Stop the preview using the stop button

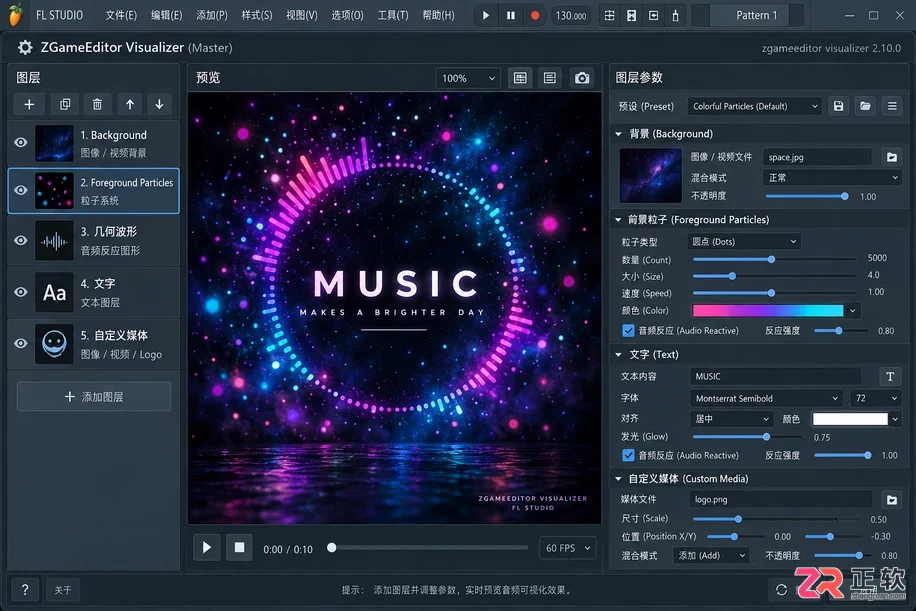coord(240,547)
